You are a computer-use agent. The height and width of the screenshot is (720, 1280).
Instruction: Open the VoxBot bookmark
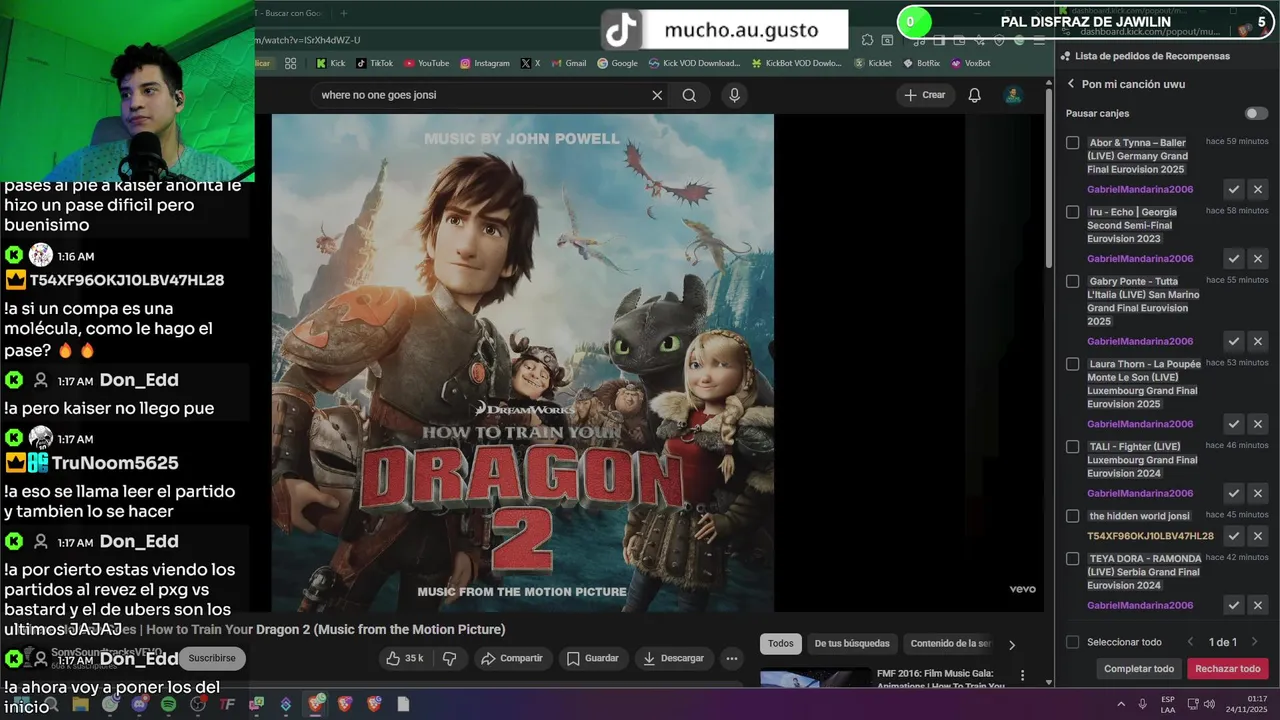coord(970,63)
